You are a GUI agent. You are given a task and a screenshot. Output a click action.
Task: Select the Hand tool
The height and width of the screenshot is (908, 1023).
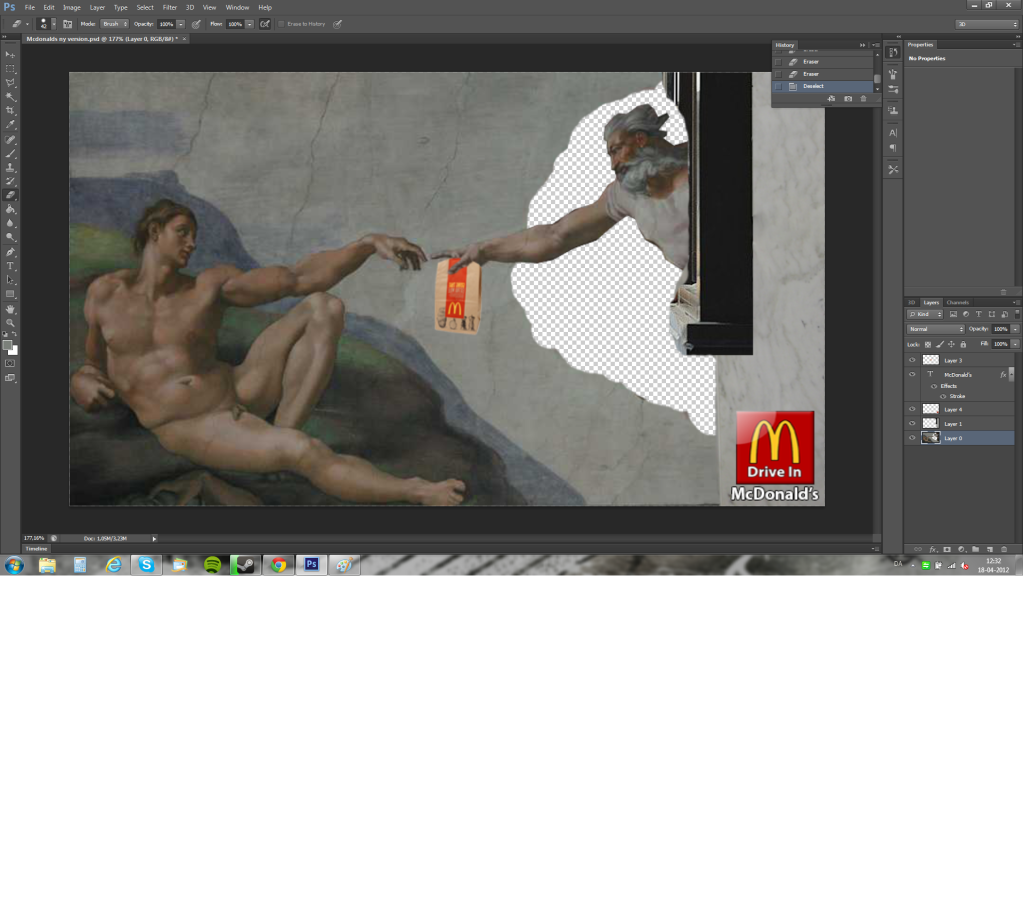pyautogui.click(x=10, y=309)
